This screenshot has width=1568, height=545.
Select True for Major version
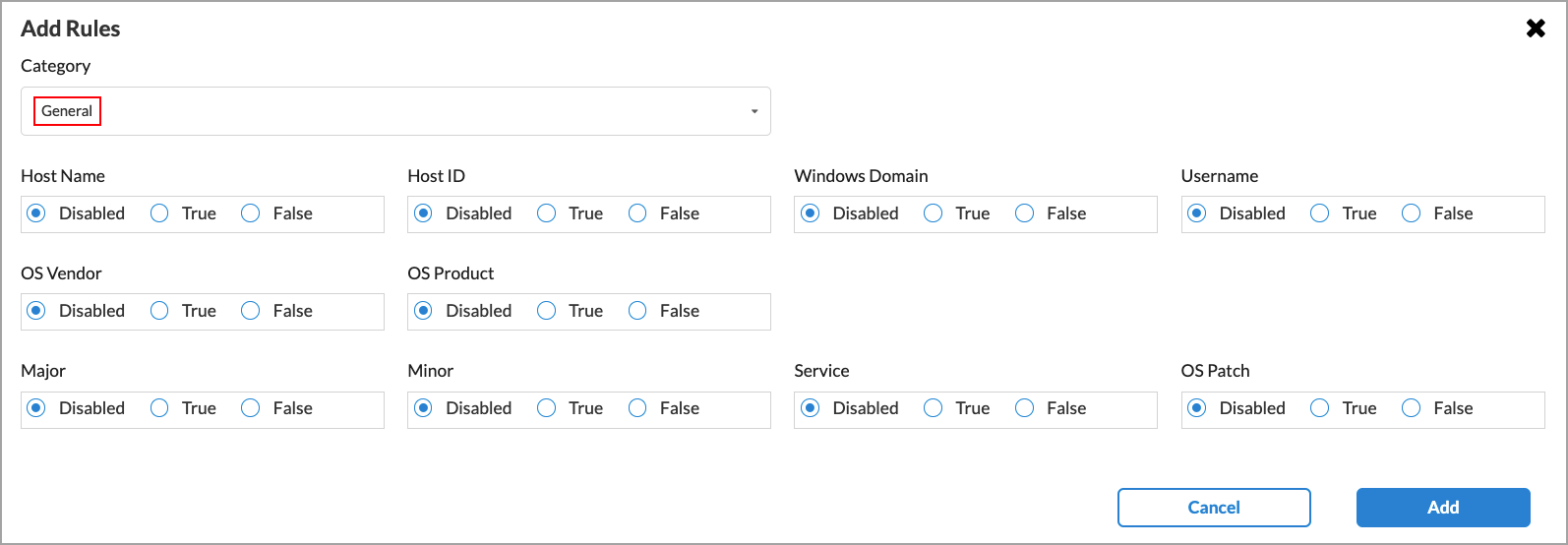coord(159,408)
